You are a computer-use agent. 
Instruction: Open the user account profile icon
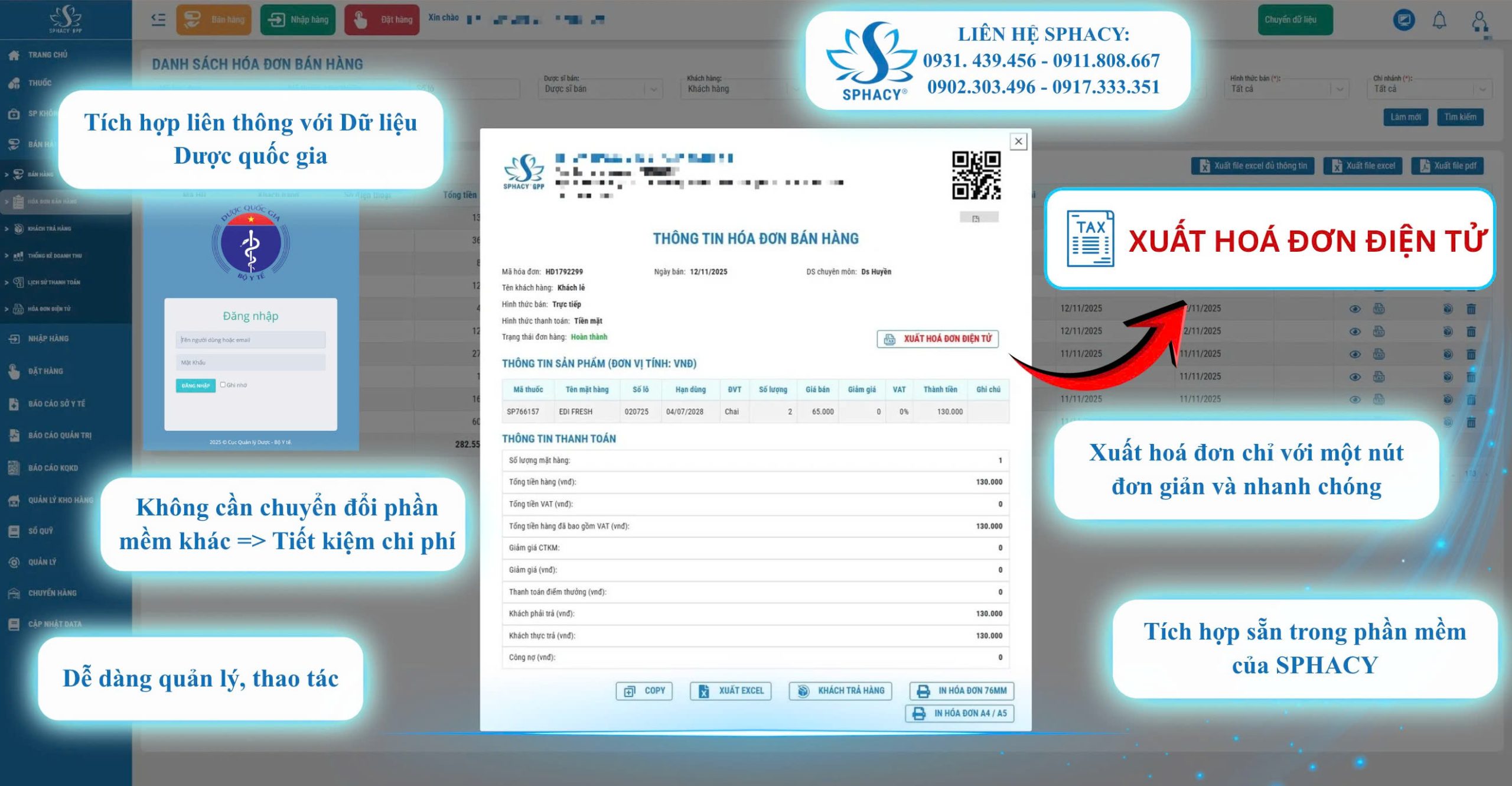(1479, 21)
